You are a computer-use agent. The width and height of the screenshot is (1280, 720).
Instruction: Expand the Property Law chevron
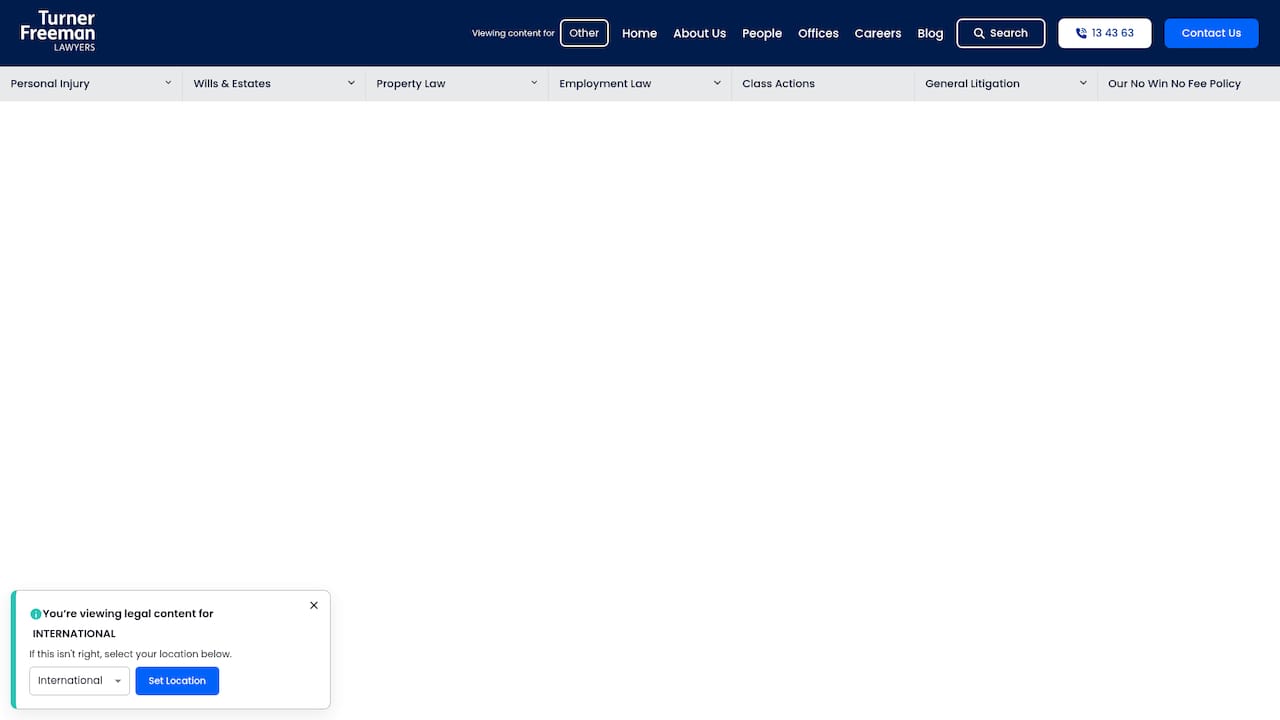[534, 83]
